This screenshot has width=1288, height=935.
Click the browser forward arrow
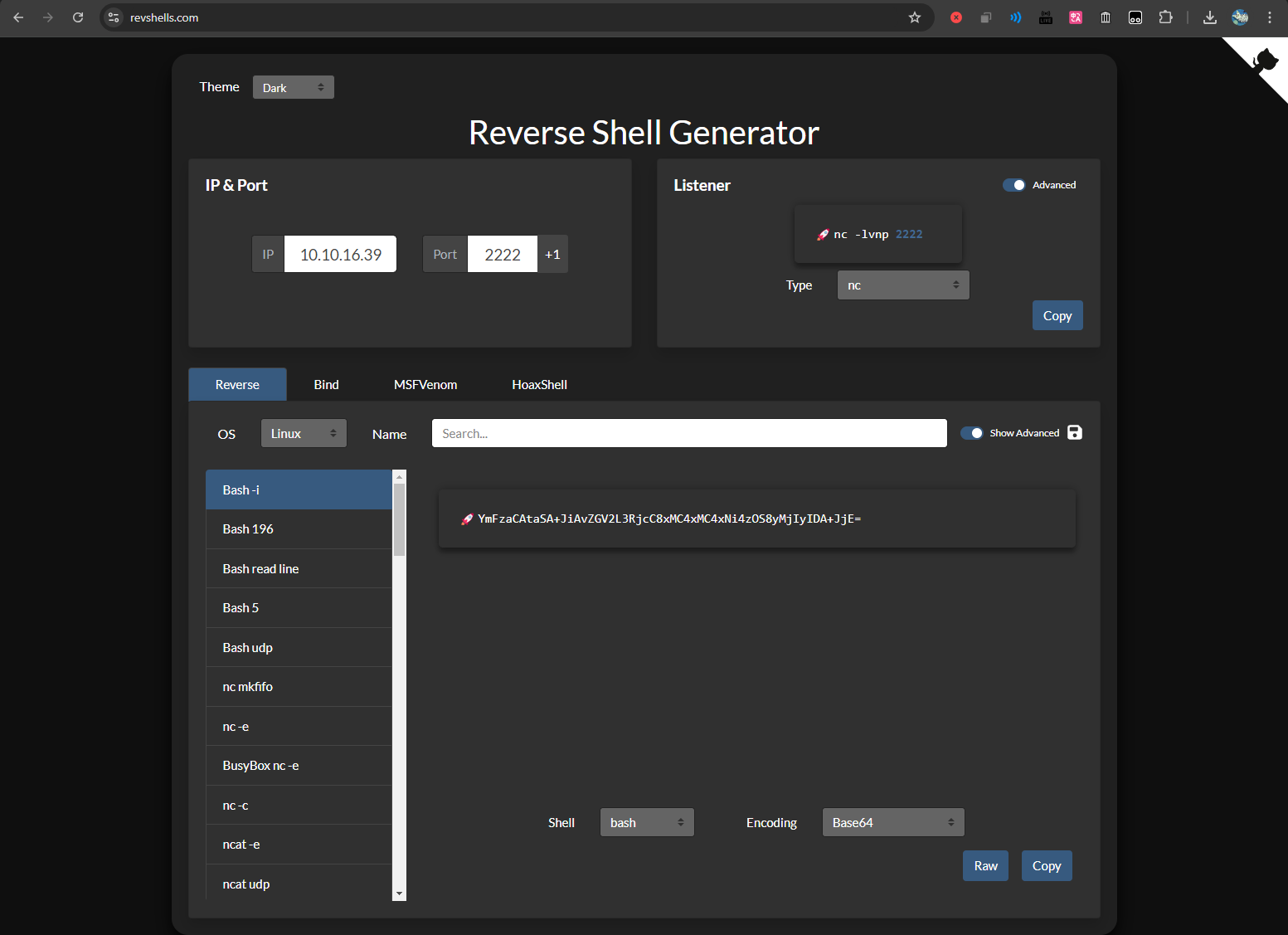click(48, 17)
